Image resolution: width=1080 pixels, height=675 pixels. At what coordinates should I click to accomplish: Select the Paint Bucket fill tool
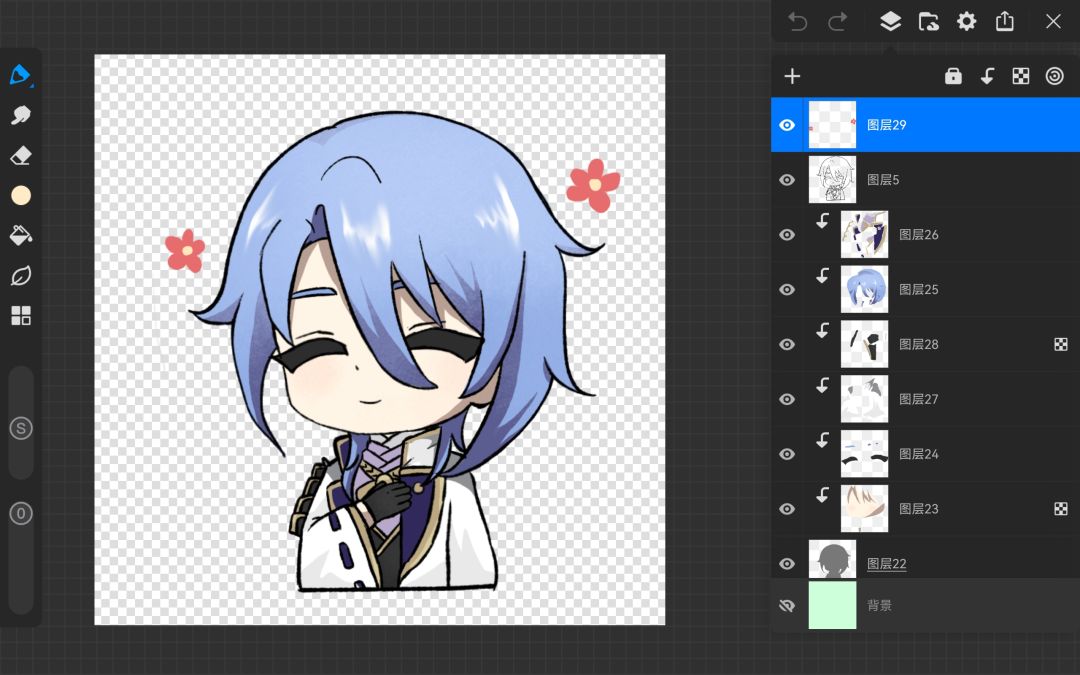coord(21,236)
